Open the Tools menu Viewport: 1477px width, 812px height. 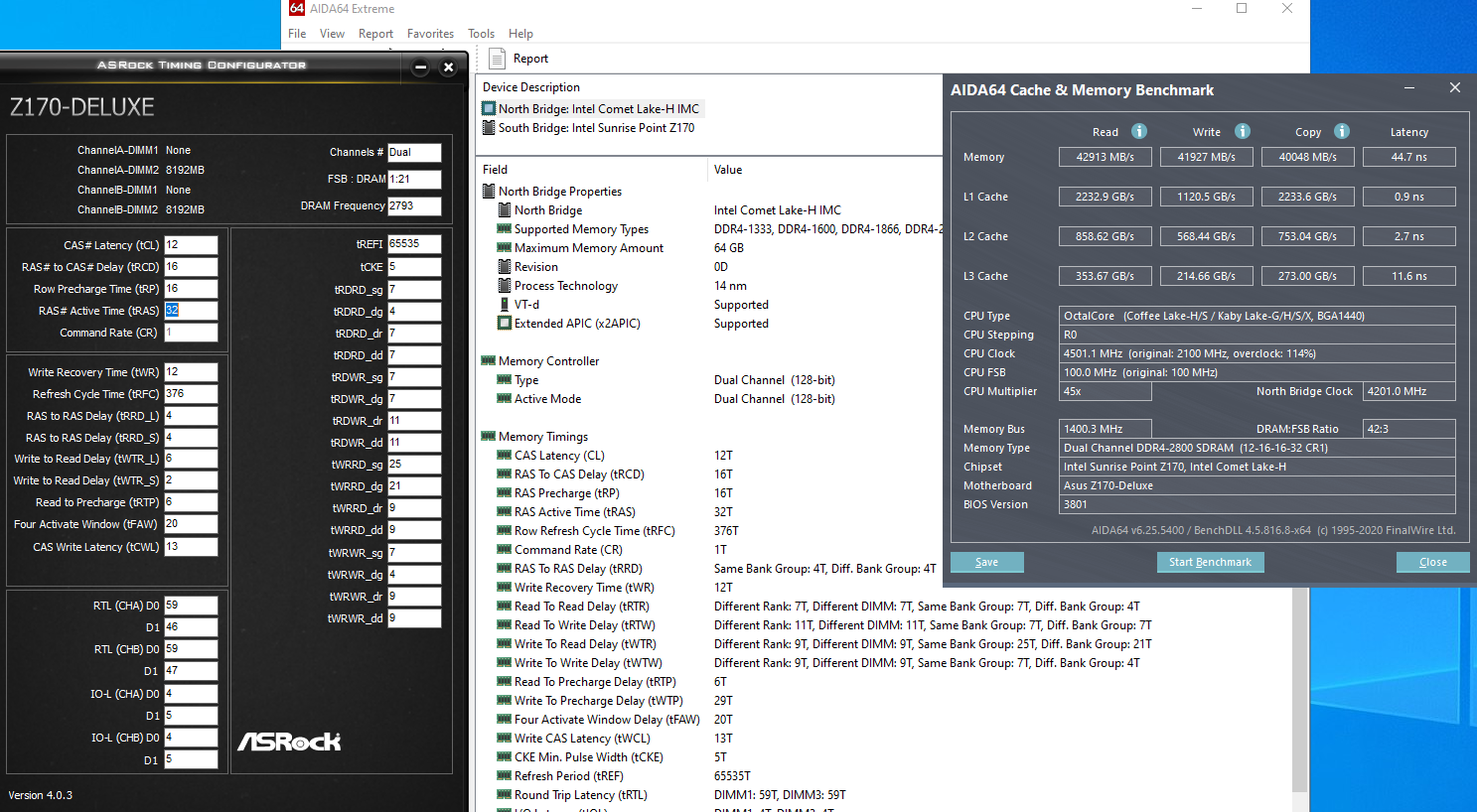(481, 34)
